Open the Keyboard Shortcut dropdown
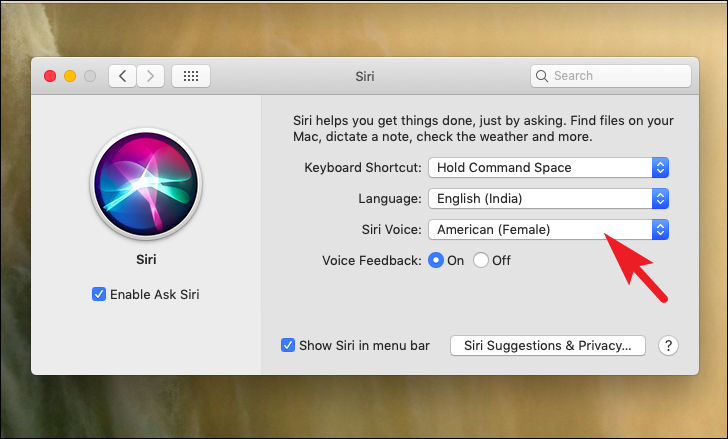 pos(548,168)
